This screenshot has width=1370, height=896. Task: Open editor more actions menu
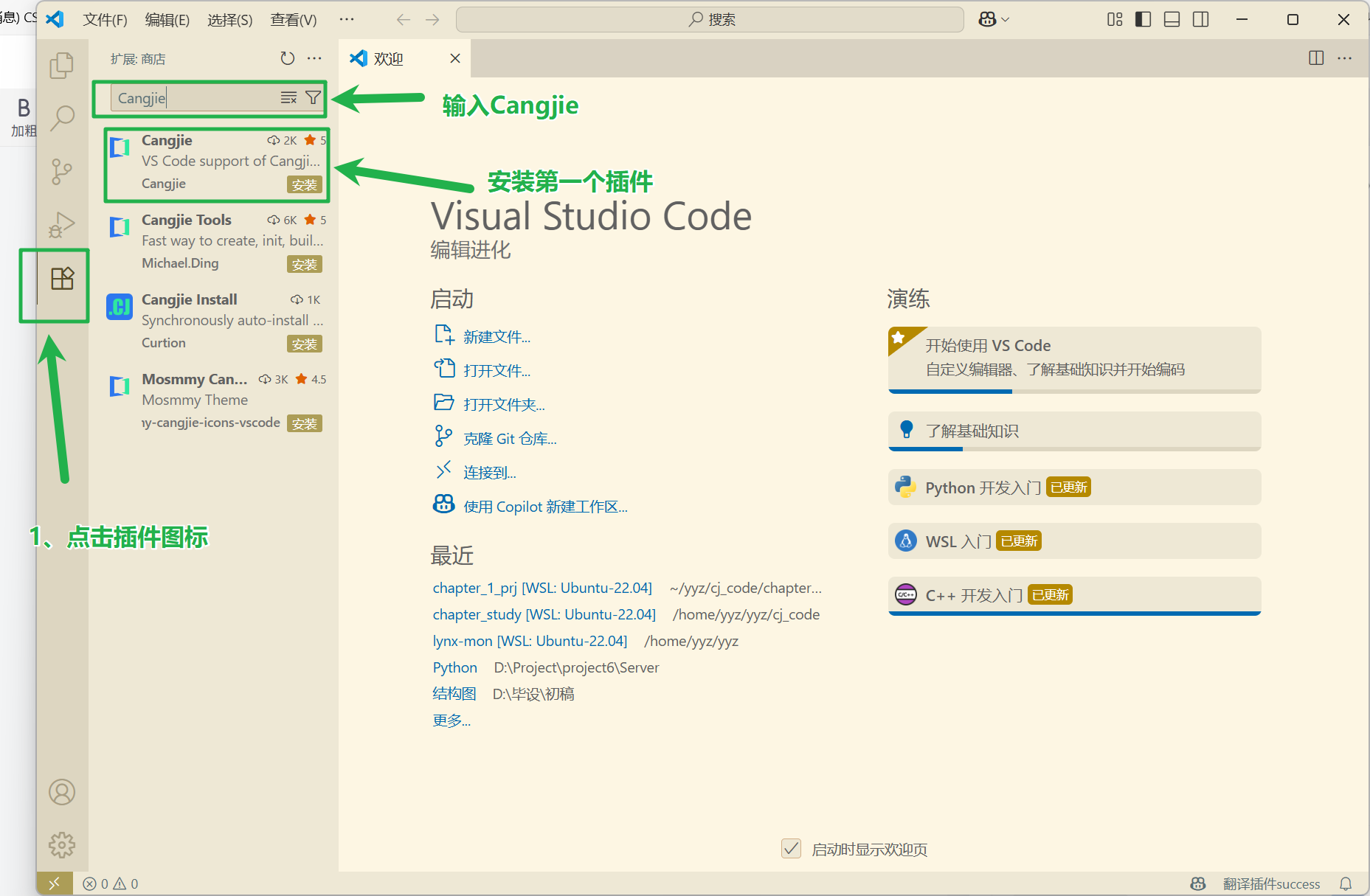(x=1345, y=58)
